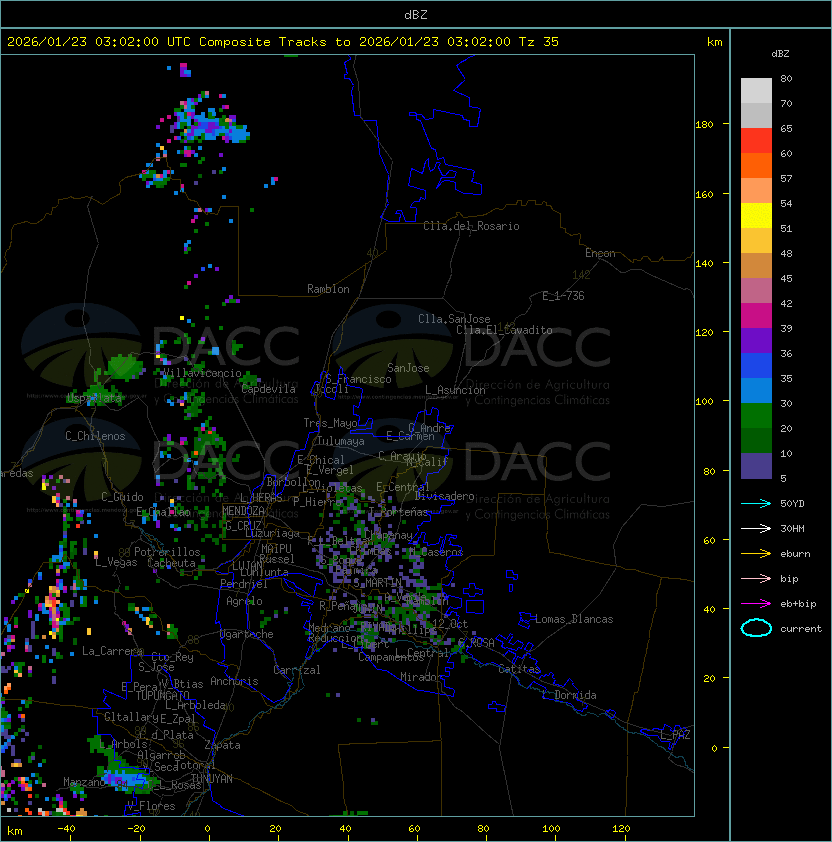
Task: Click the Anchoris map label
Action: pos(234,681)
